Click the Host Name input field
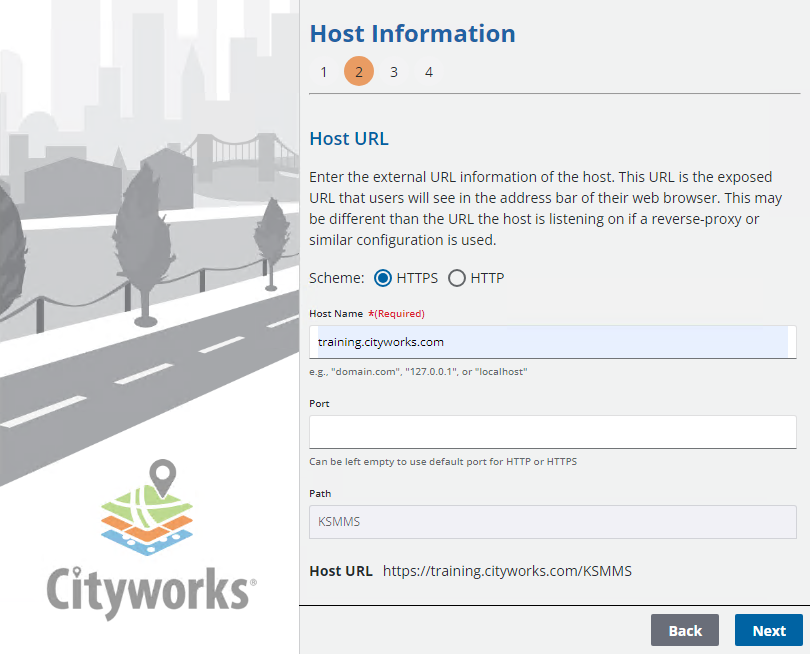 point(552,342)
